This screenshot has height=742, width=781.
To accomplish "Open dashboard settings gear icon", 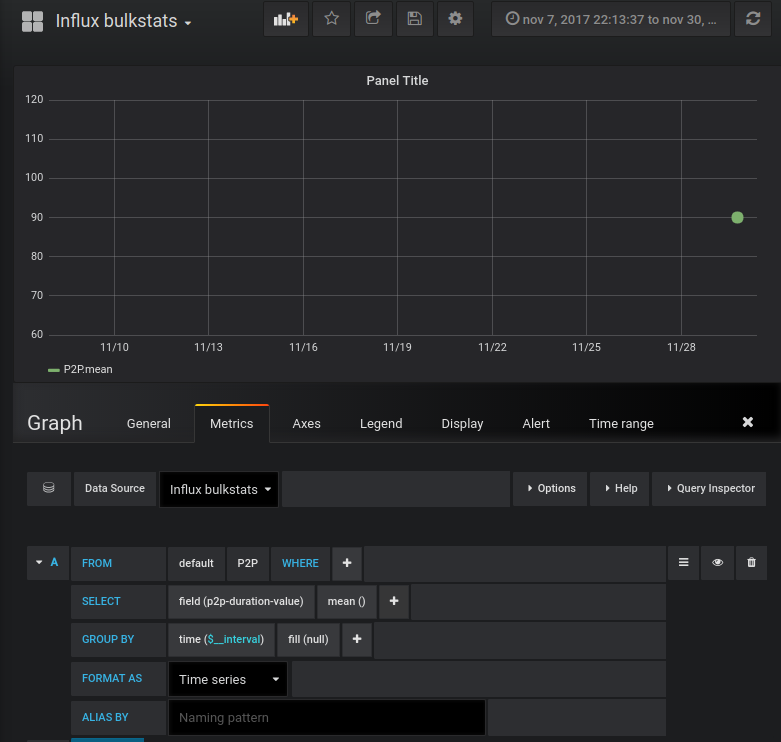I will [x=455, y=19].
